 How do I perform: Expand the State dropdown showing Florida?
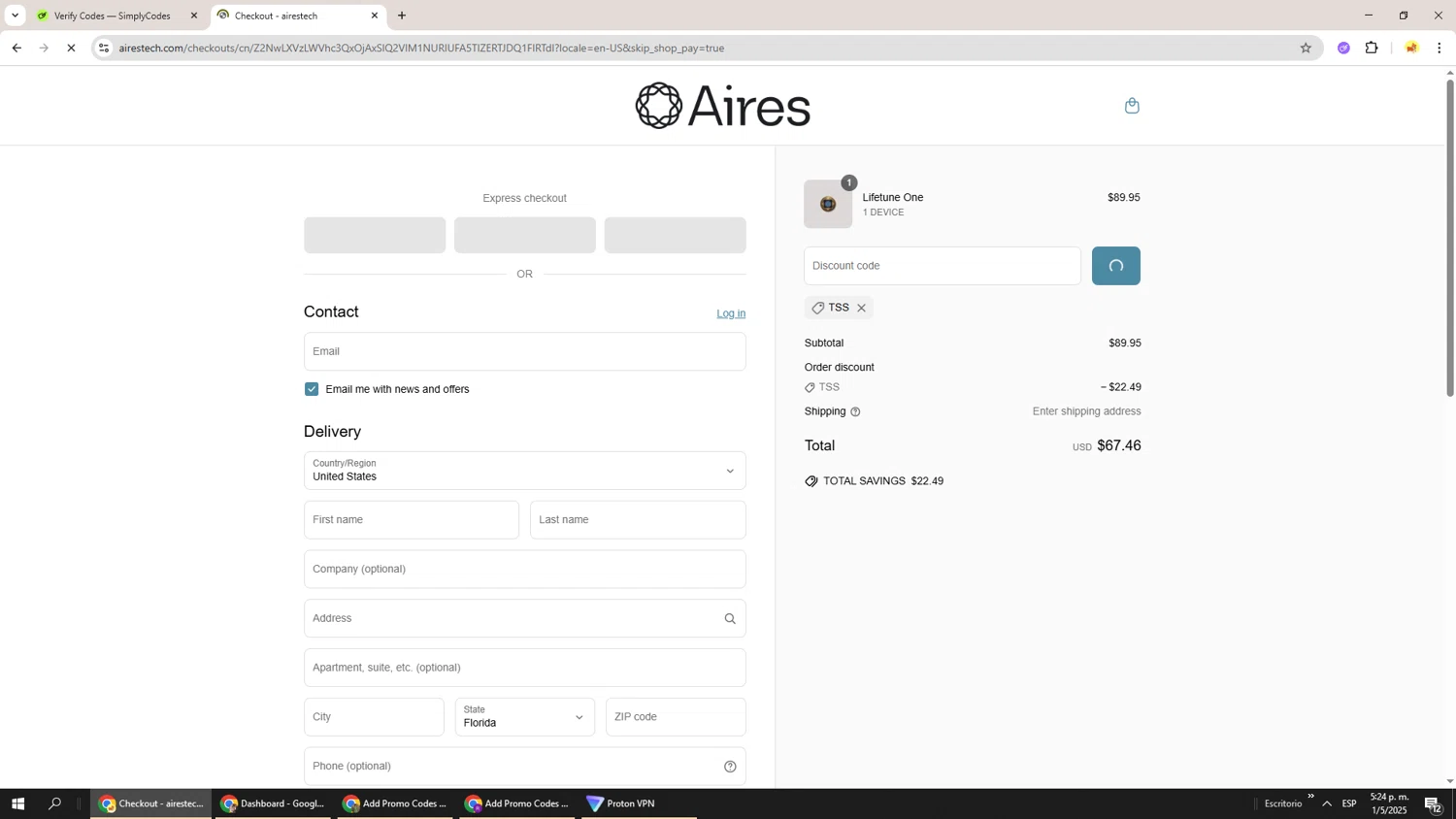tap(524, 717)
